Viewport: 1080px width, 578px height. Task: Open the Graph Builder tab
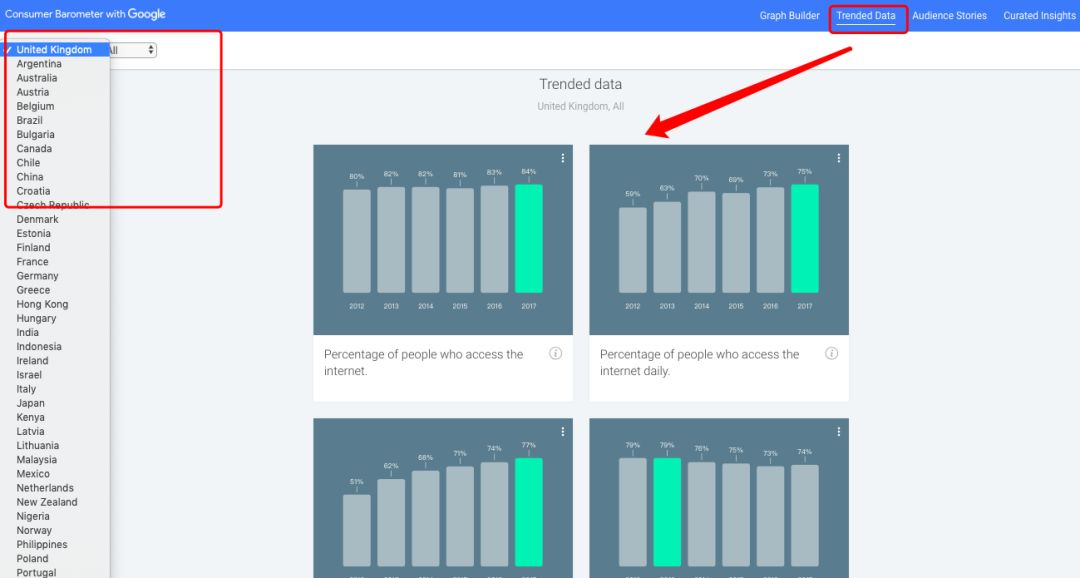pos(789,16)
